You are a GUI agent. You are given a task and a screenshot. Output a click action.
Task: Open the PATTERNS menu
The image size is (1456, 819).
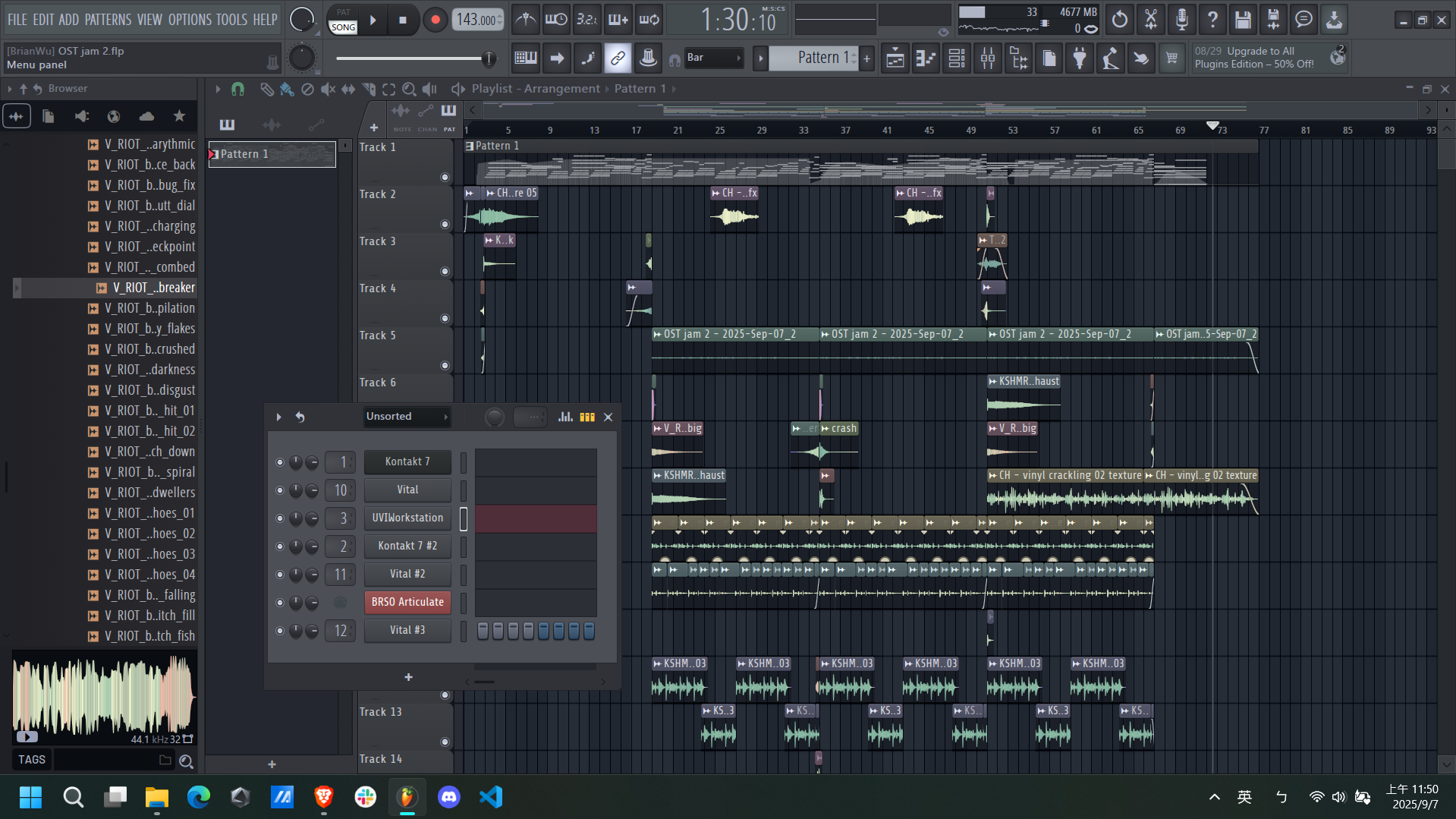click(108, 20)
